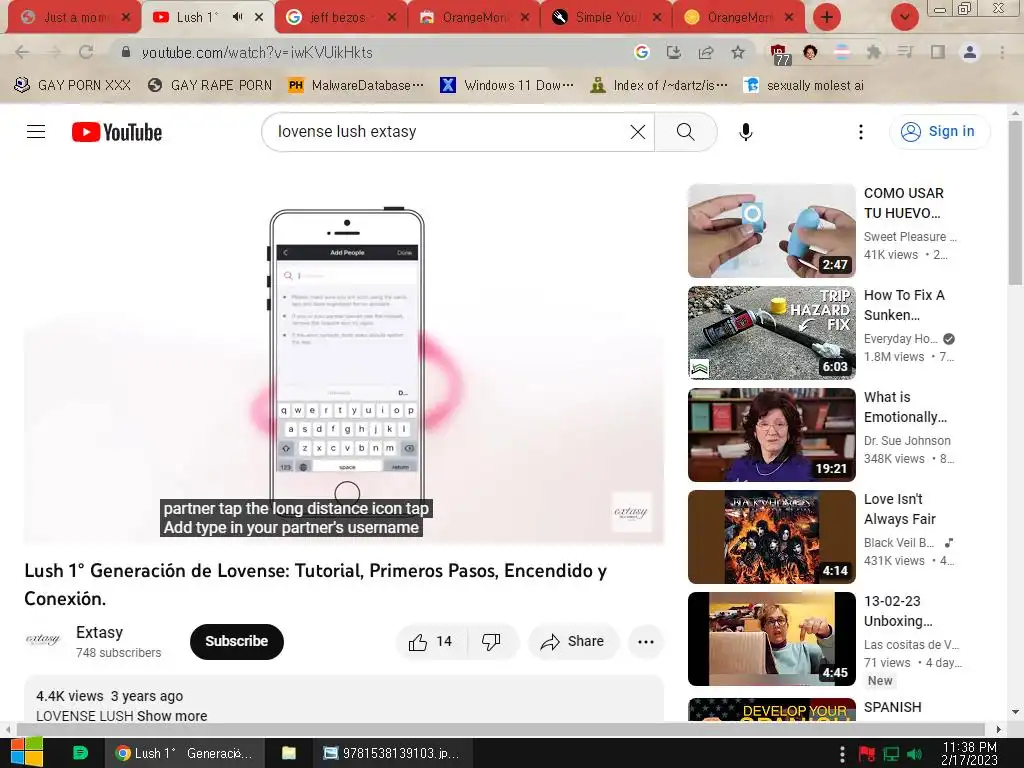The height and width of the screenshot is (768, 1024).
Task: Open the Windows Start button
Action: pos(27,752)
